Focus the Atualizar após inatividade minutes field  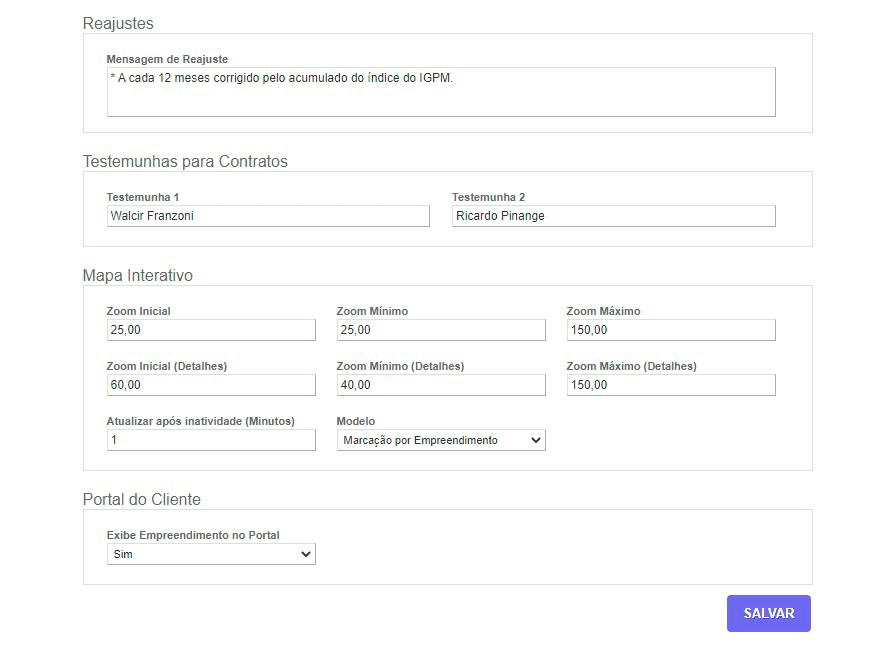pyautogui.click(x=211, y=440)
